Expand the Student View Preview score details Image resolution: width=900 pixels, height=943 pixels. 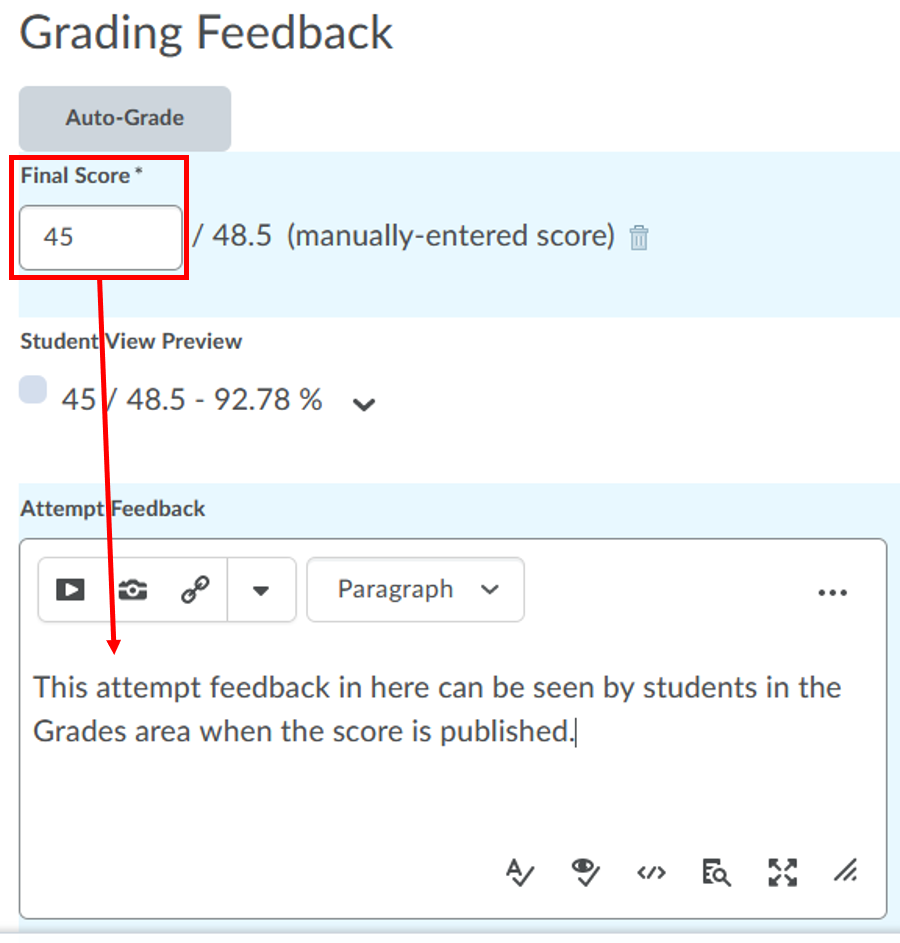(x=364, y=404)
